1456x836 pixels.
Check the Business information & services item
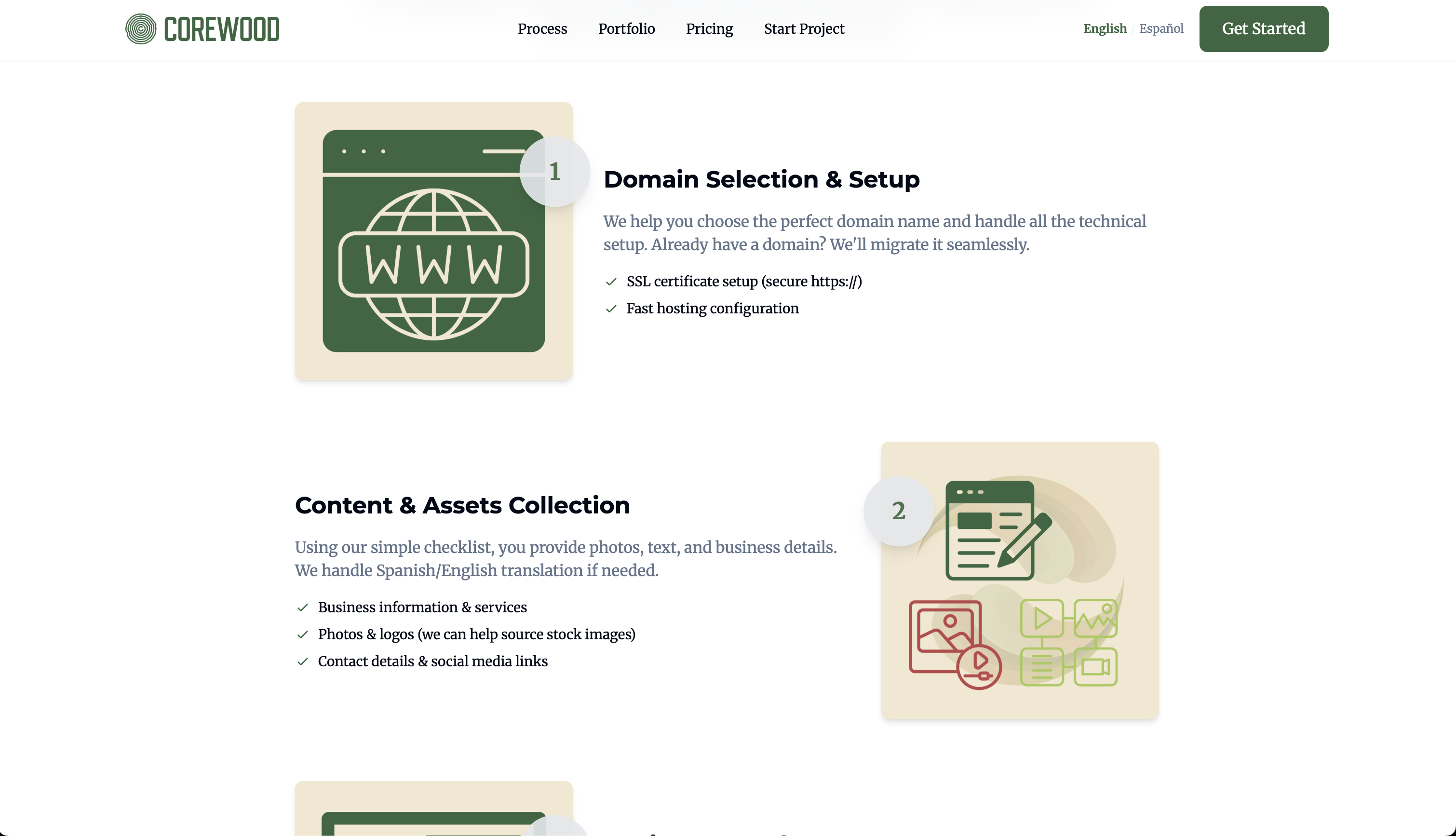click(304, 607)
